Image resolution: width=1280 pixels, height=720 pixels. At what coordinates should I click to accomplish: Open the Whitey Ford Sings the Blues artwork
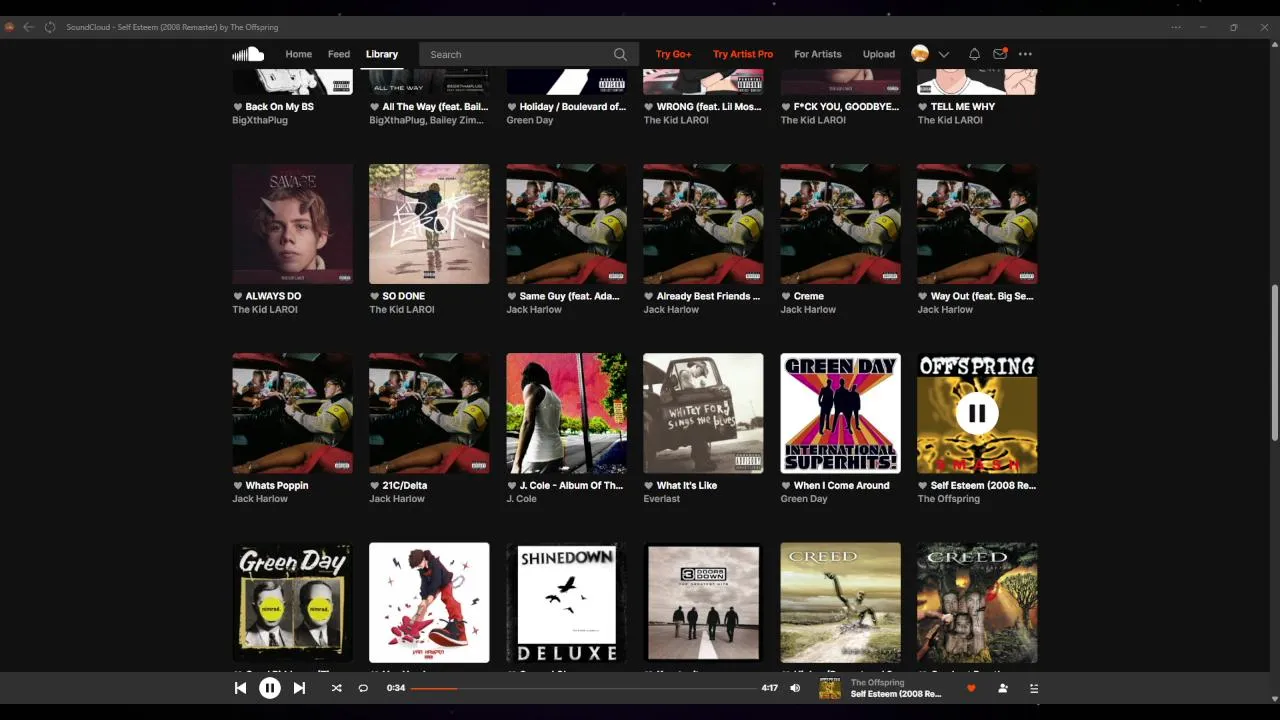(x=703, y=413)
